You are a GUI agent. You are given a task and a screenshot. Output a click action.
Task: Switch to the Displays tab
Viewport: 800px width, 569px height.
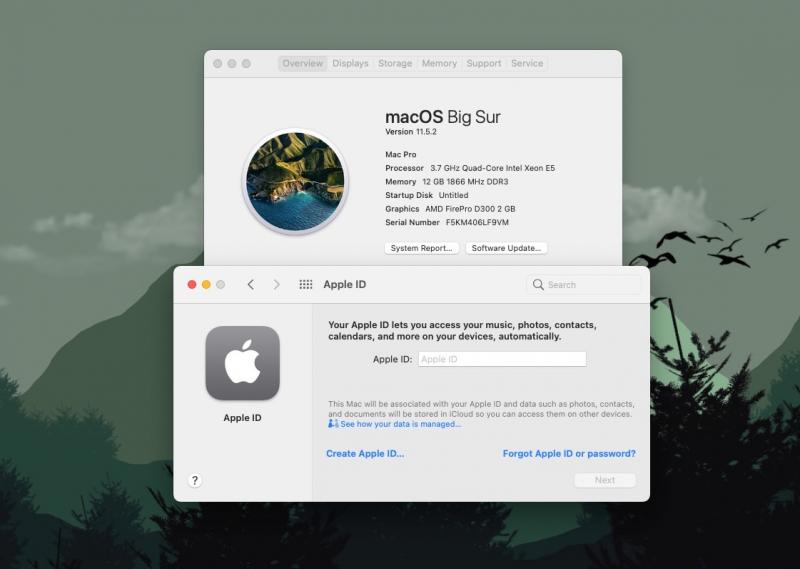[x=350, y=63]
